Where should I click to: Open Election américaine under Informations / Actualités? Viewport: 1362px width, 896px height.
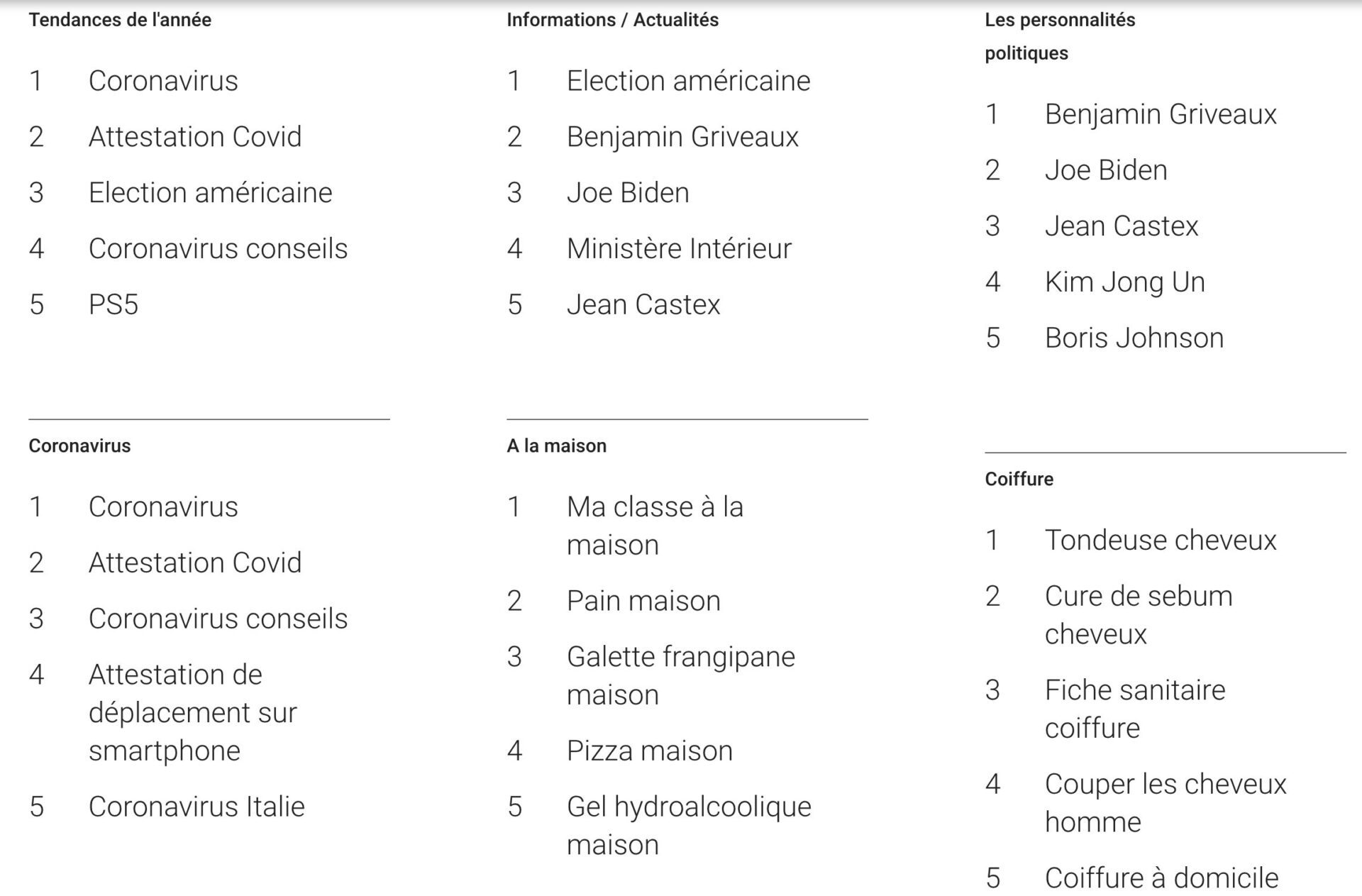[x=687, y=81]
